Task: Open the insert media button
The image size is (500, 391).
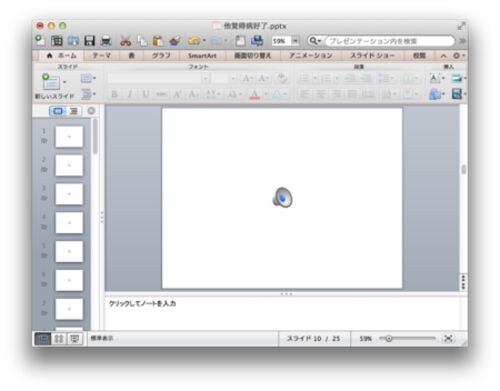Action: tap(458, 94)
